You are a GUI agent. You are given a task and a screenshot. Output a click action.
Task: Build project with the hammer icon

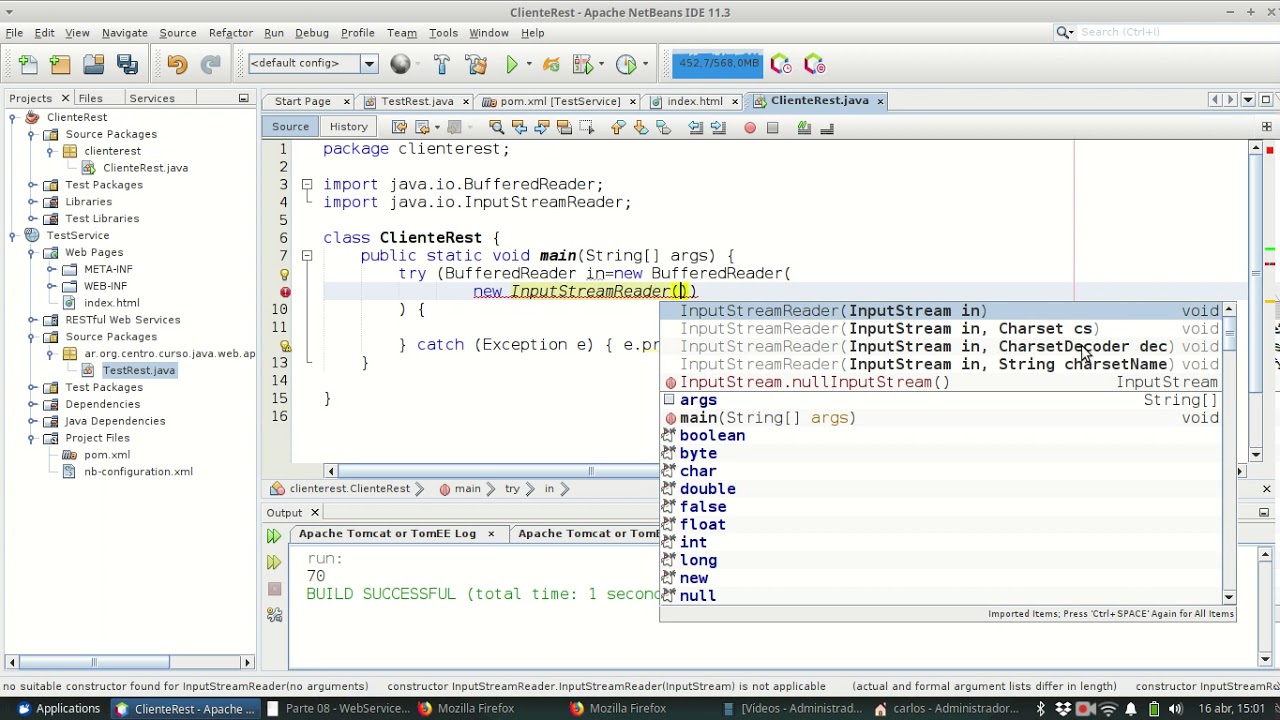coord(442,65)
